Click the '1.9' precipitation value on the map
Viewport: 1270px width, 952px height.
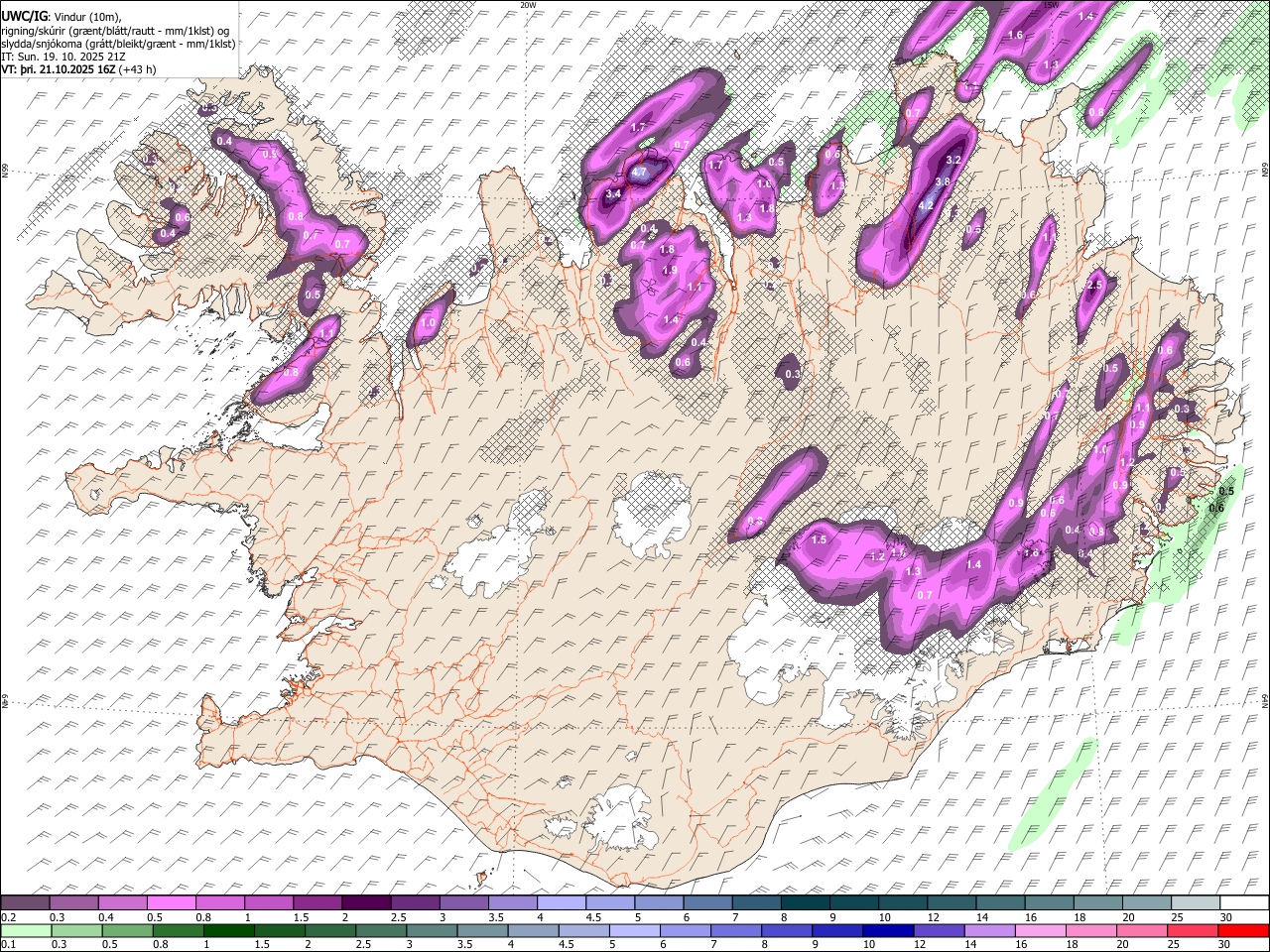pos(669,270)
